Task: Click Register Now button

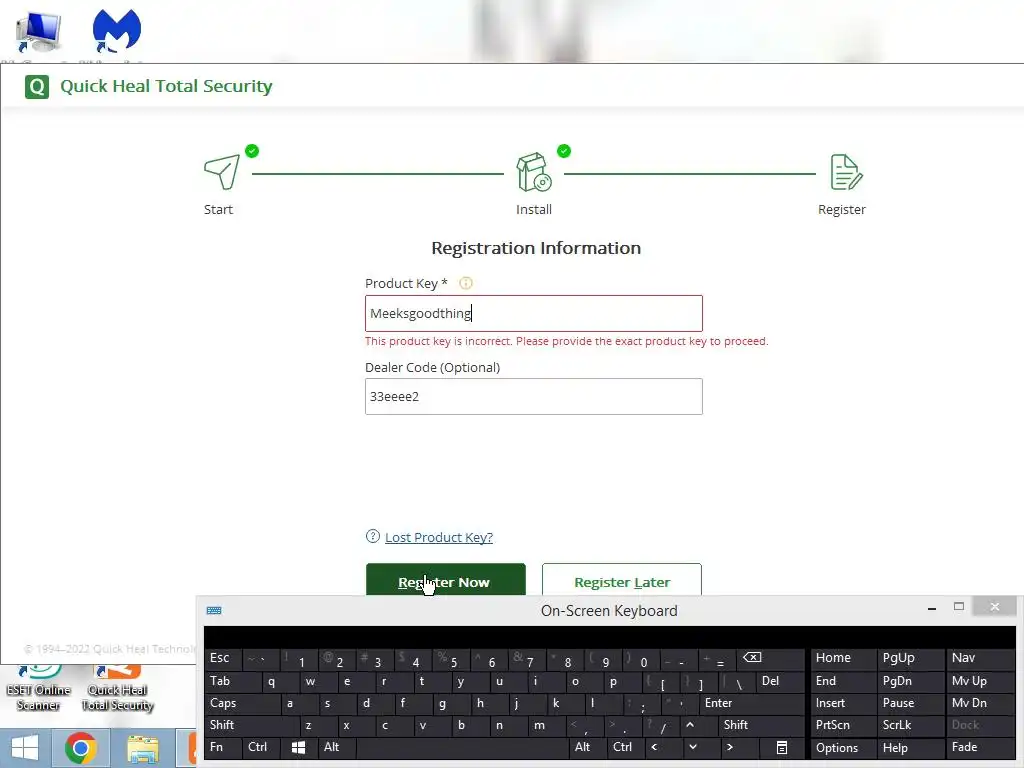Action: 445,580
